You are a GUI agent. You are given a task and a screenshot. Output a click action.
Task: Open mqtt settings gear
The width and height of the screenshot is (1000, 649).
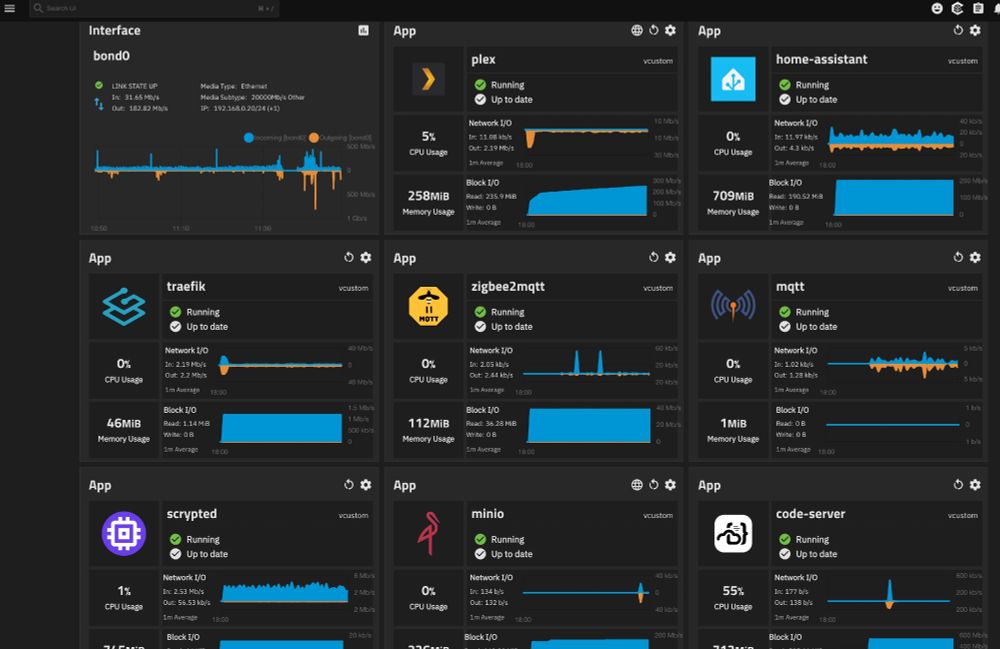pyautogui.click(x=975, y=257)
